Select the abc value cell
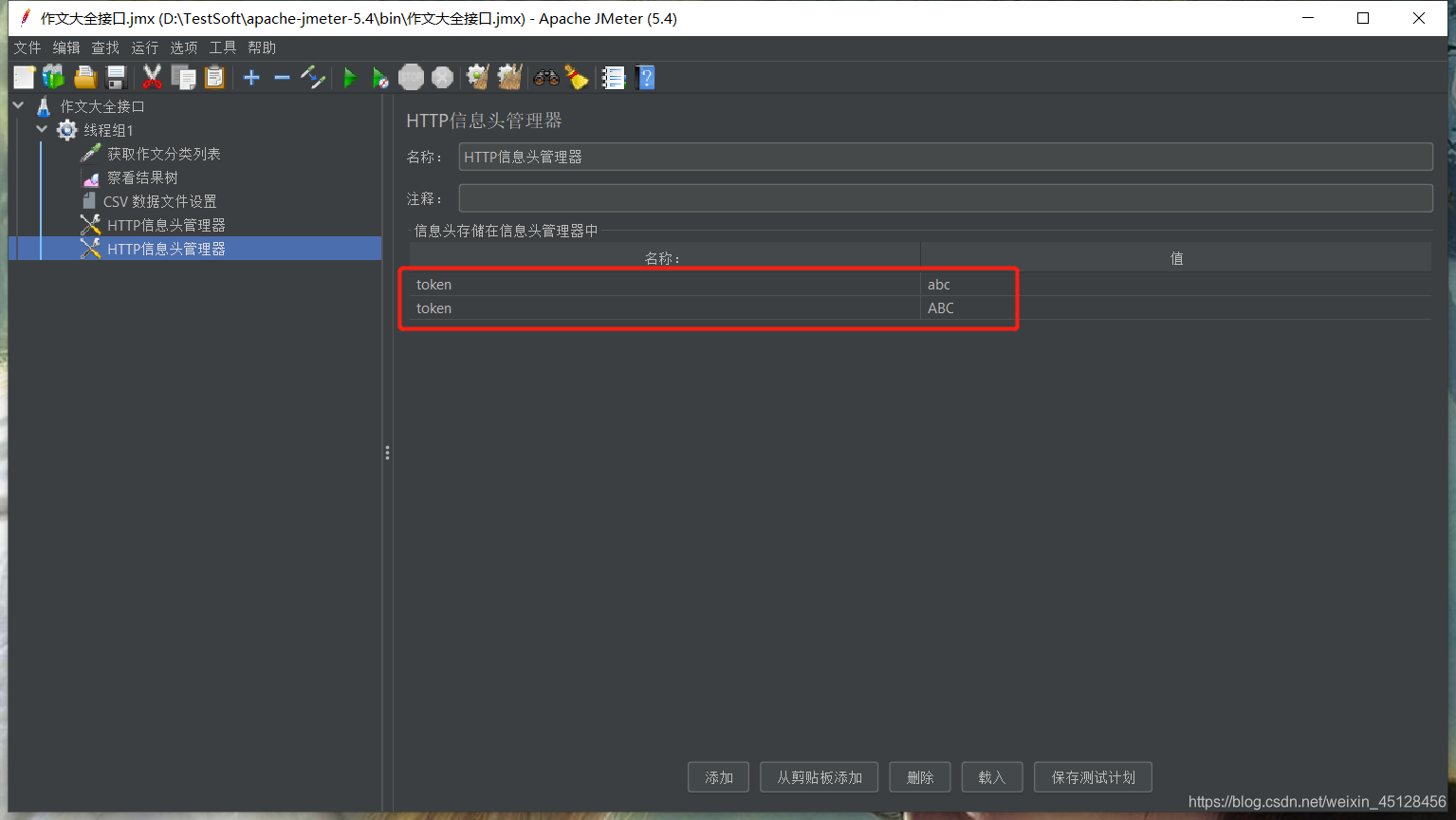This screenshot has height=820, width=1456. pyautogui.click(x=1176, y=285)
